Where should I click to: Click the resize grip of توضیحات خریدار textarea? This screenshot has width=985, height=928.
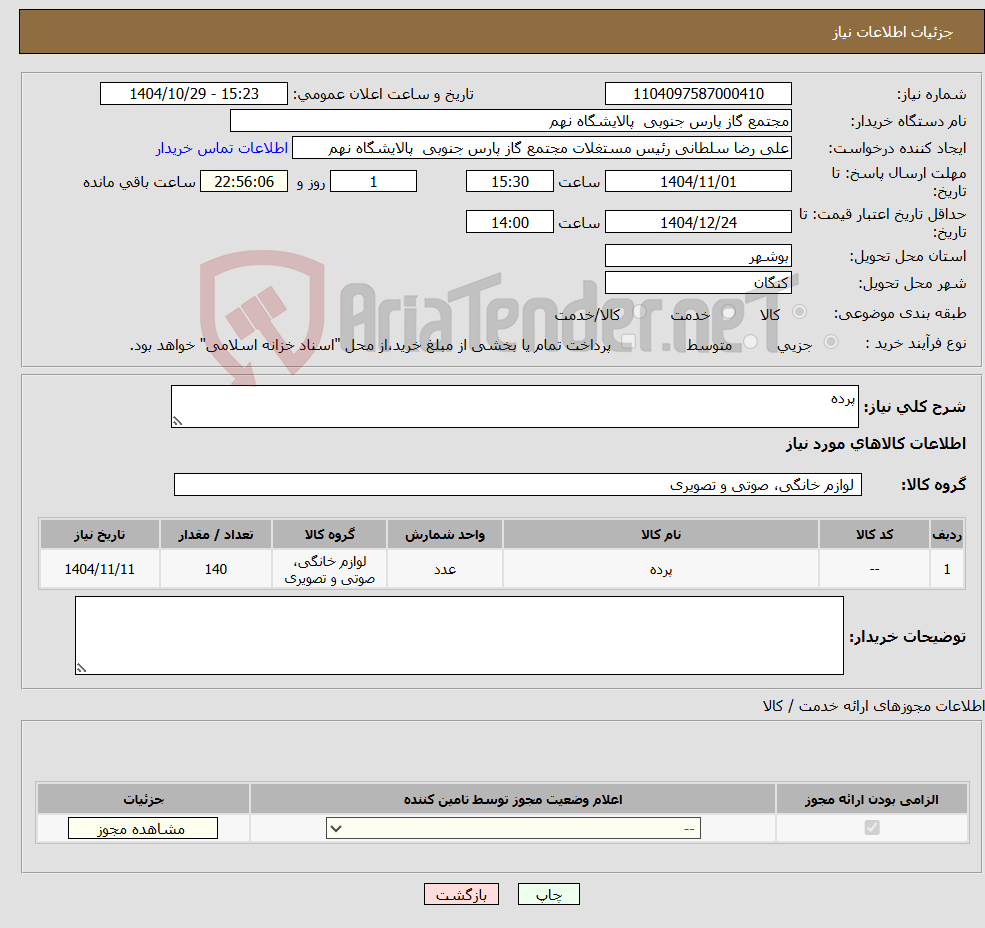pos(81,666)
